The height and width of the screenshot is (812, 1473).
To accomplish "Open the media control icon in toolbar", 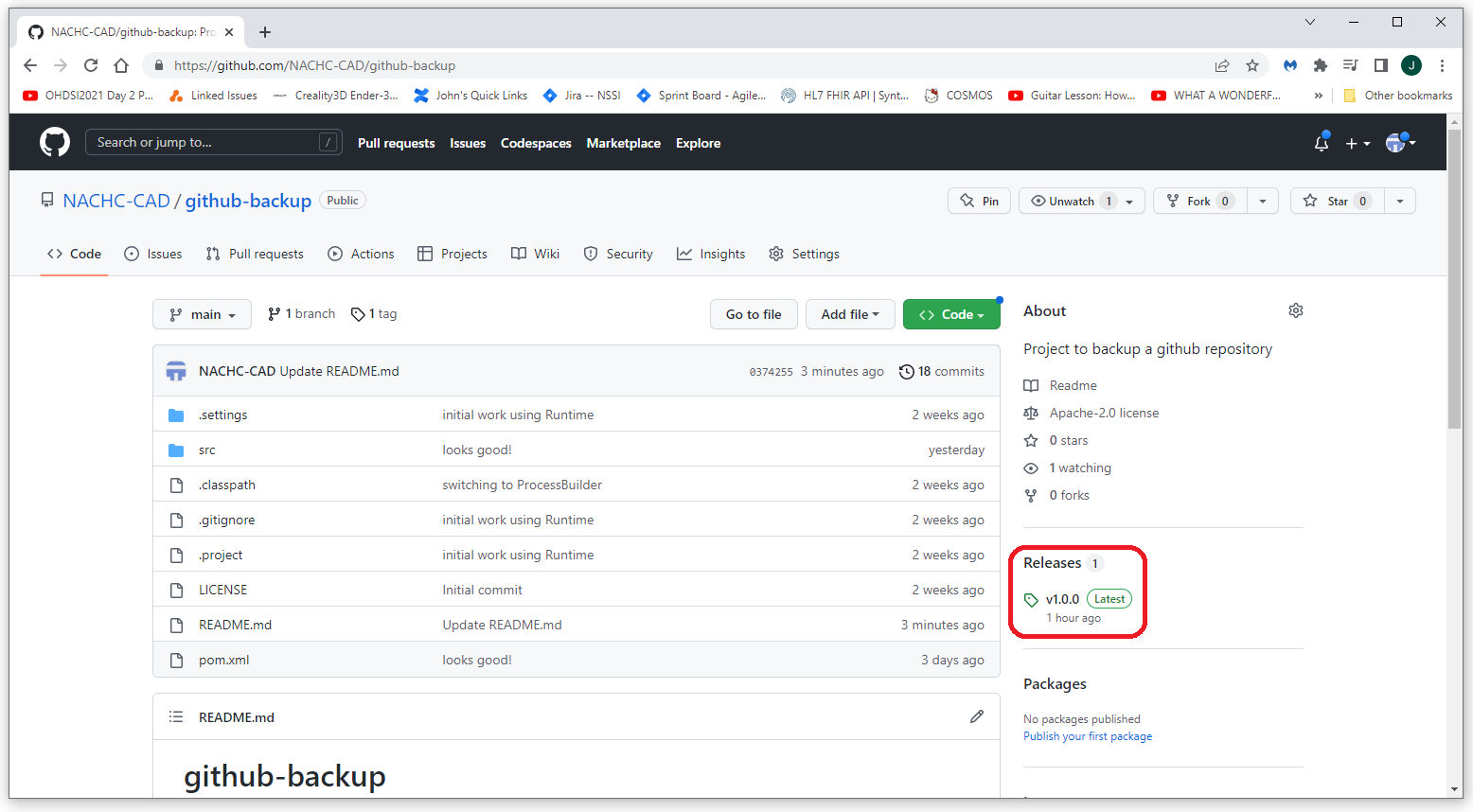I will tap(1351, 65).
